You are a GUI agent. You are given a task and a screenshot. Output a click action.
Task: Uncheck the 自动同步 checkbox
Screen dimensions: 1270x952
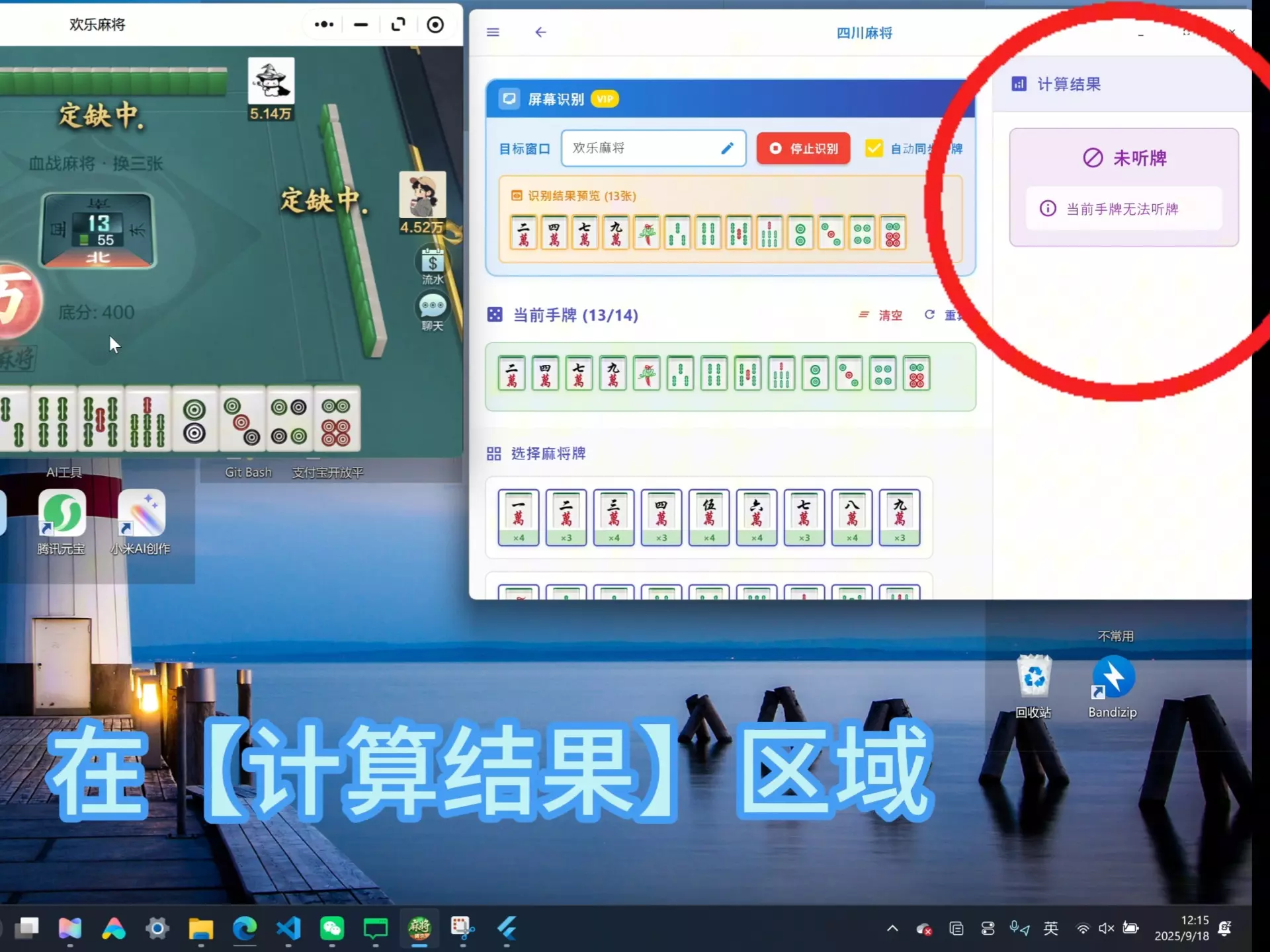(x=874, y=148)
